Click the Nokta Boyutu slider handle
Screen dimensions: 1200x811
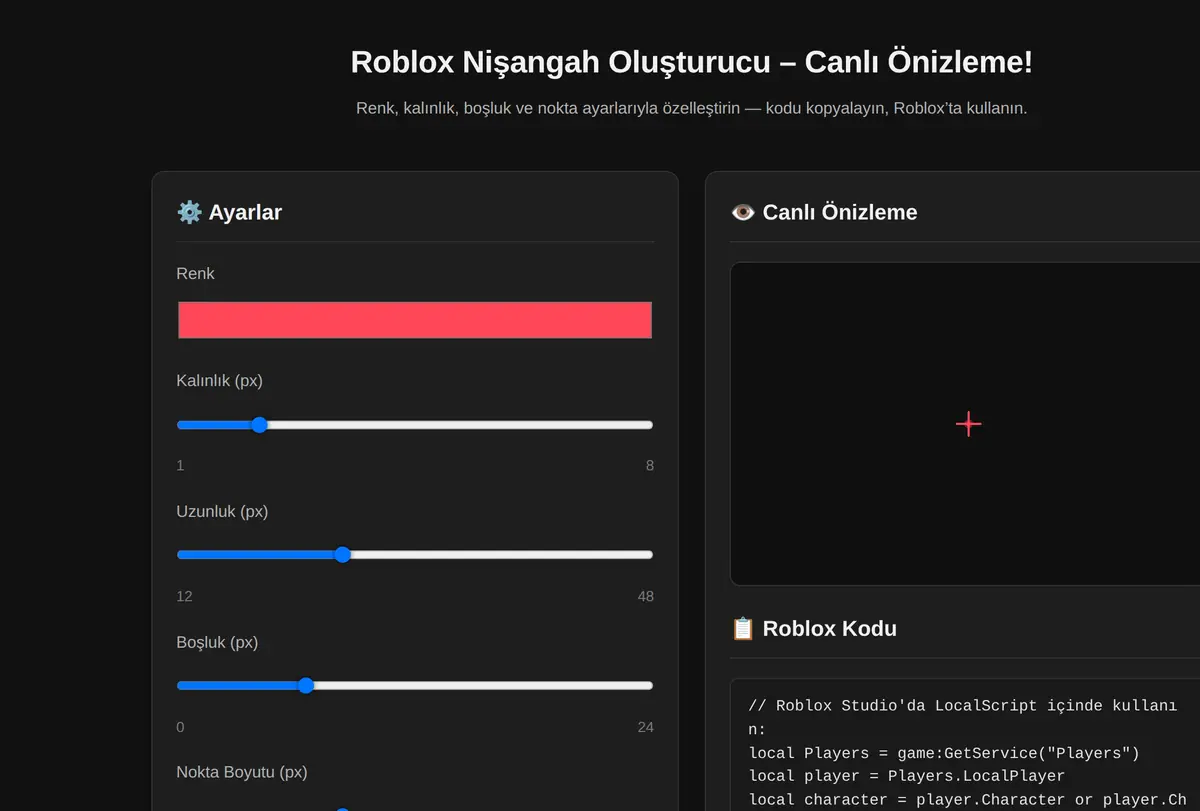(x=342, y=809)
